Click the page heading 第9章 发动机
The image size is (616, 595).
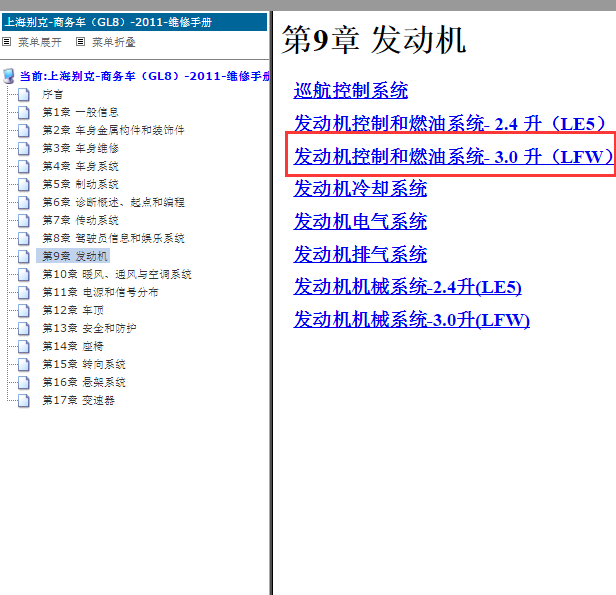(374, 40)
